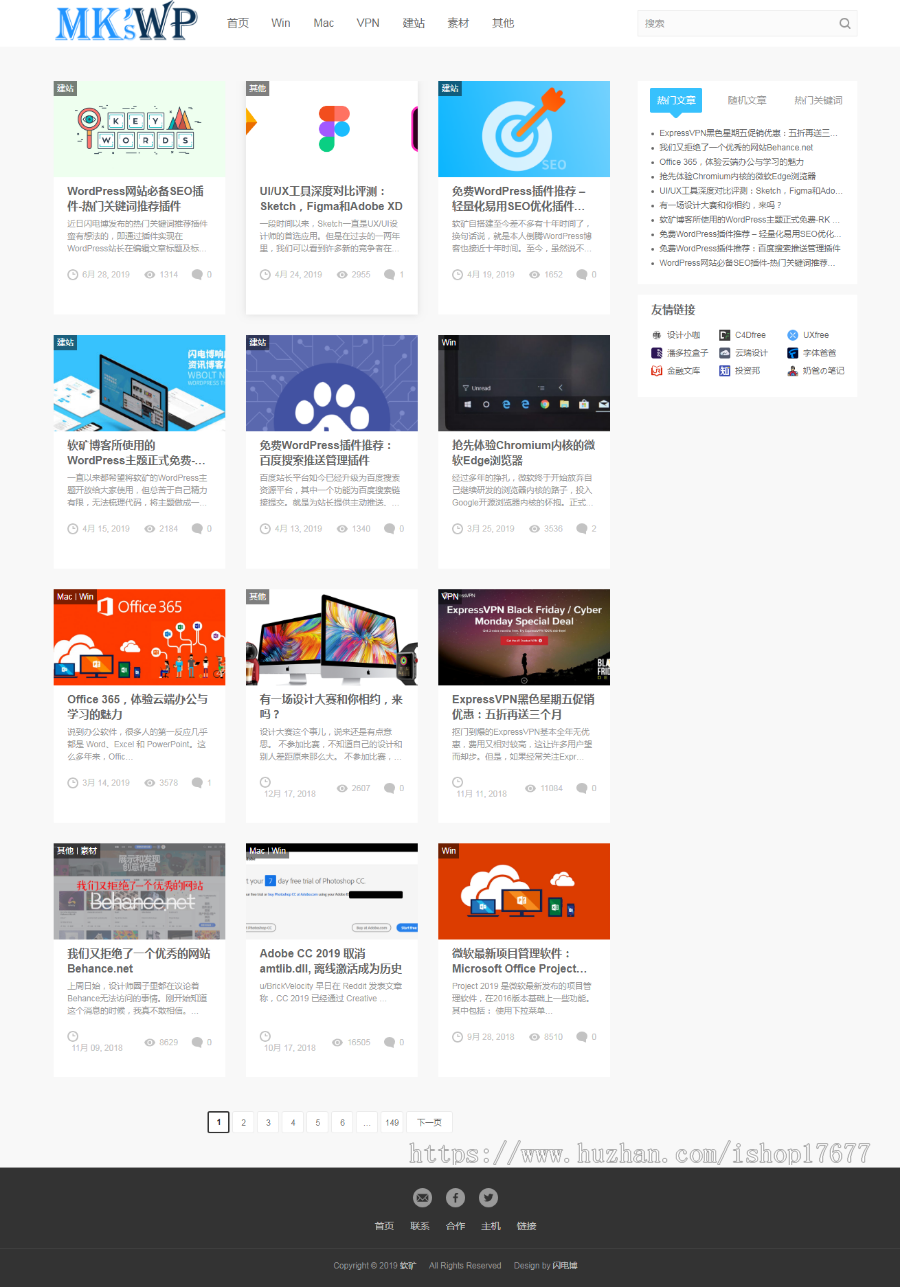Visit C4Dfree friend link icon
This screenshot has height=1287, width=900.
725,335
